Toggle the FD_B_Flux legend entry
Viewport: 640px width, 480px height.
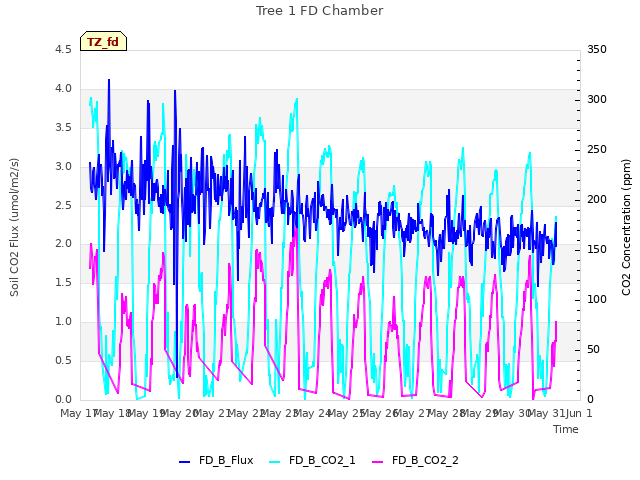tap(216, 460)
